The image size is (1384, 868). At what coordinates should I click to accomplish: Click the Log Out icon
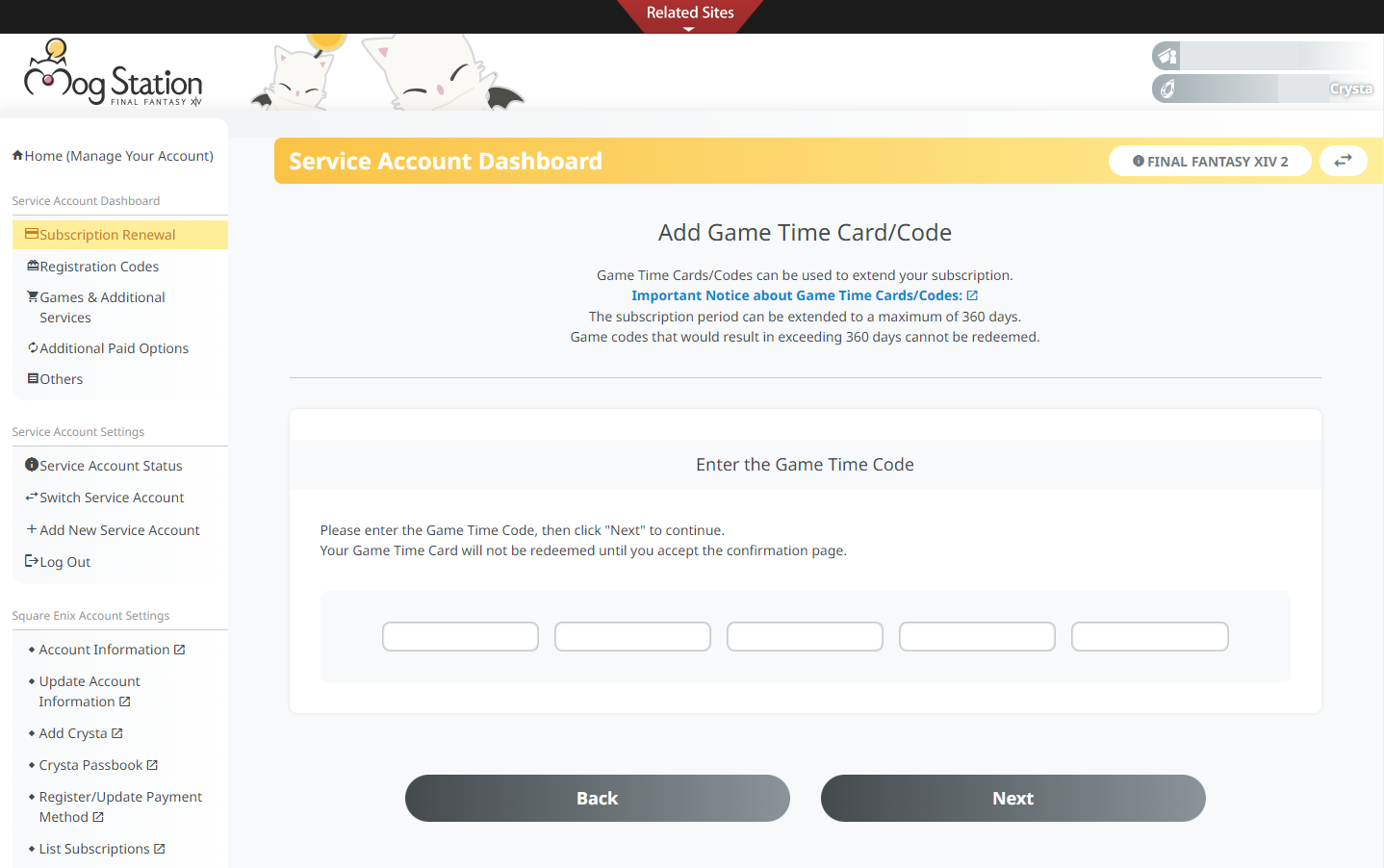[x=32, y=561]
